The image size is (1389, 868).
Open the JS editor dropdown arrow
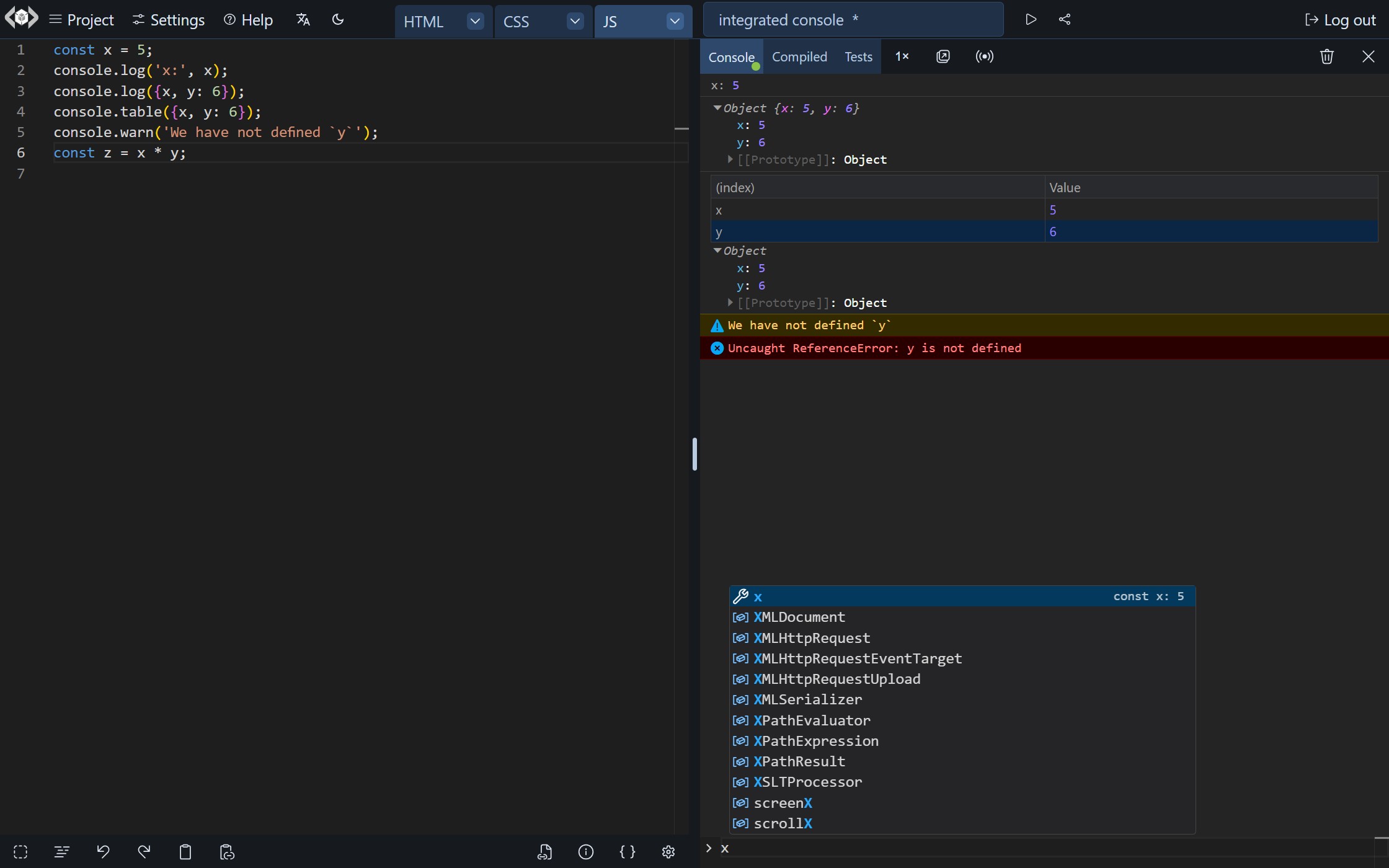[x=675, y=21]
